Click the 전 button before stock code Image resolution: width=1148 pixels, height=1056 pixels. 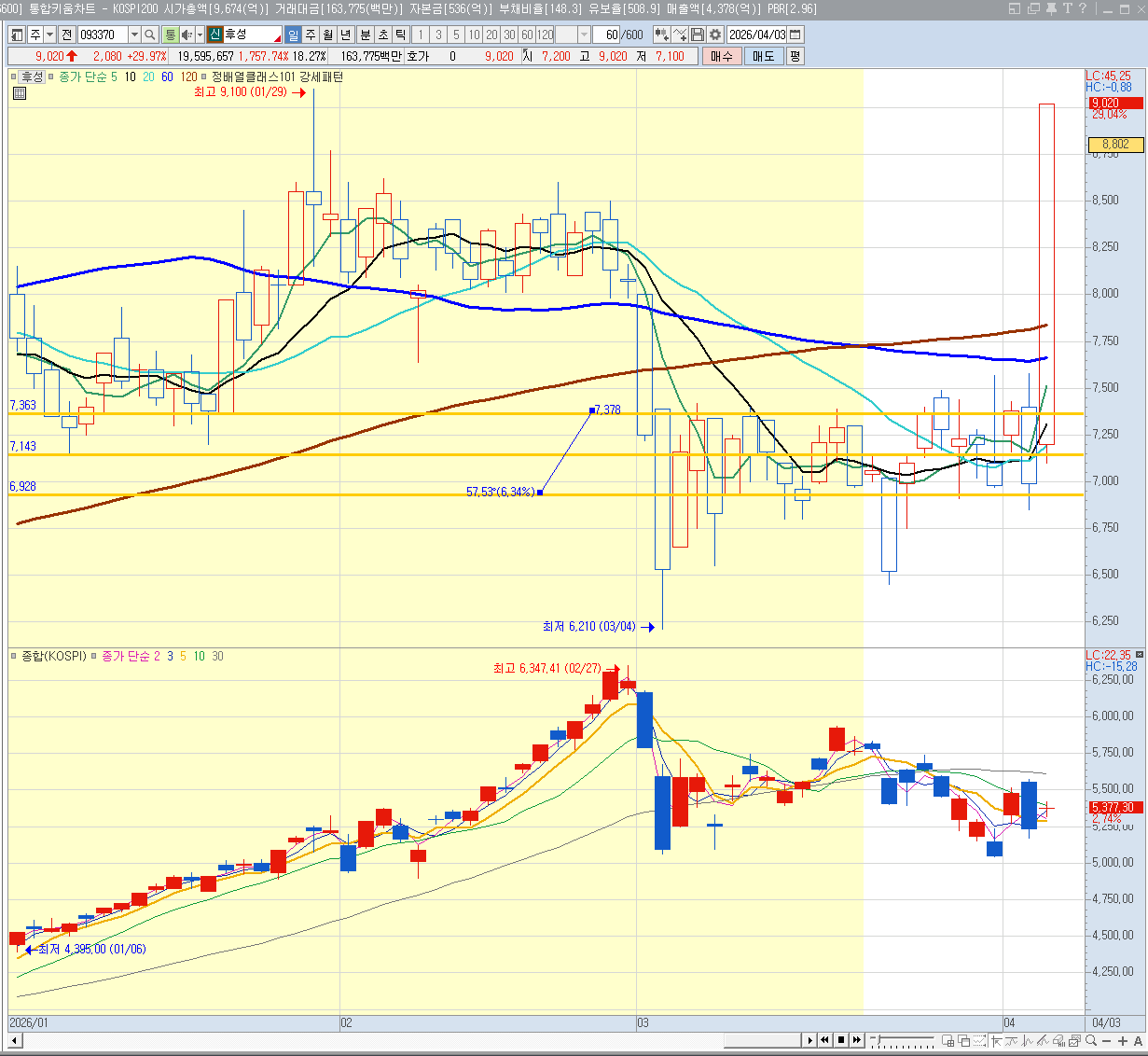click(x=66, y=35)
